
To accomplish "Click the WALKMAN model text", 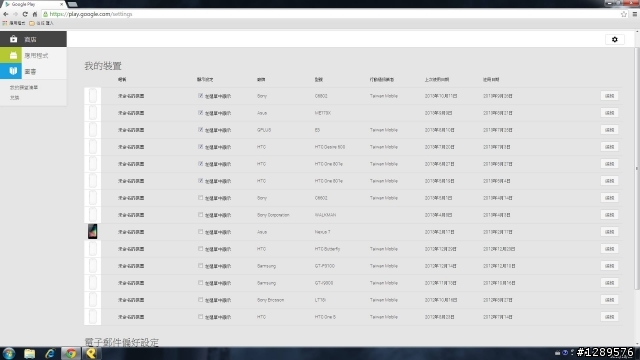I will pyautogui.click(x=325, y=215).
